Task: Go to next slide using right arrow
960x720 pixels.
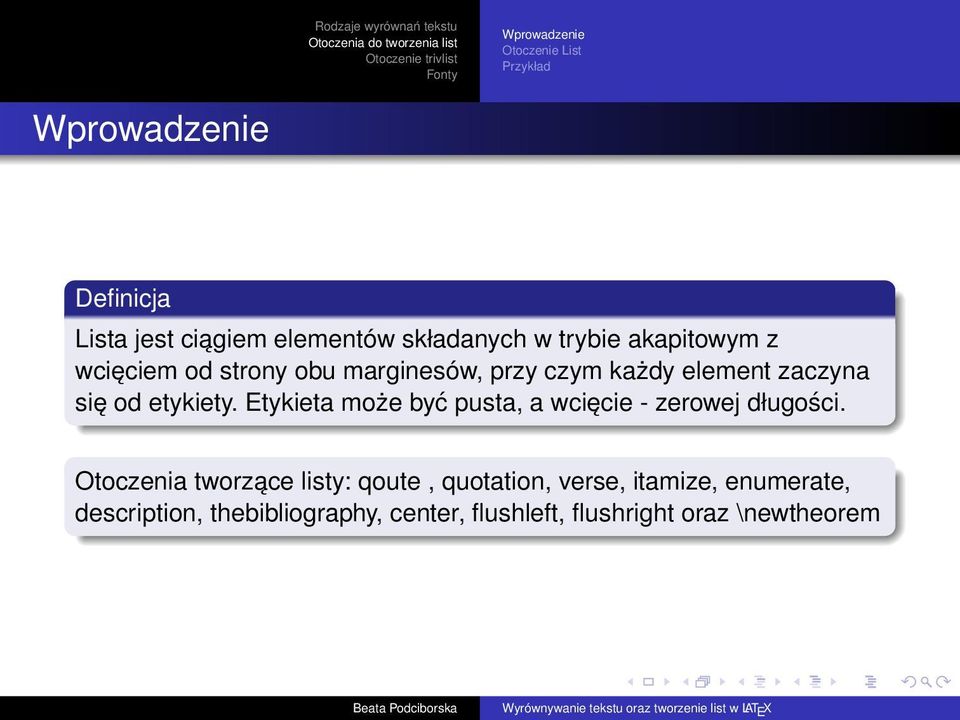Action: click(667, 682)
